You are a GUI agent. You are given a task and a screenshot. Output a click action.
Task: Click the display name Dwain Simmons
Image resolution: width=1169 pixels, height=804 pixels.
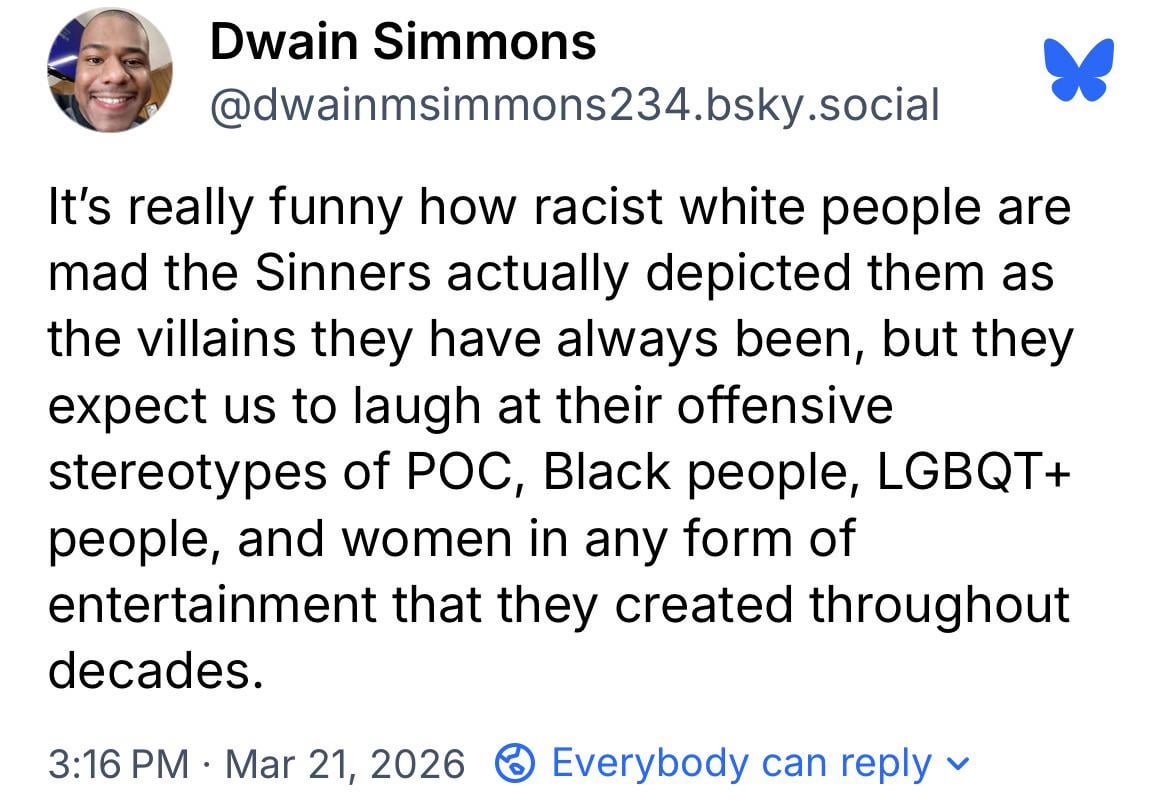(403, 42)
